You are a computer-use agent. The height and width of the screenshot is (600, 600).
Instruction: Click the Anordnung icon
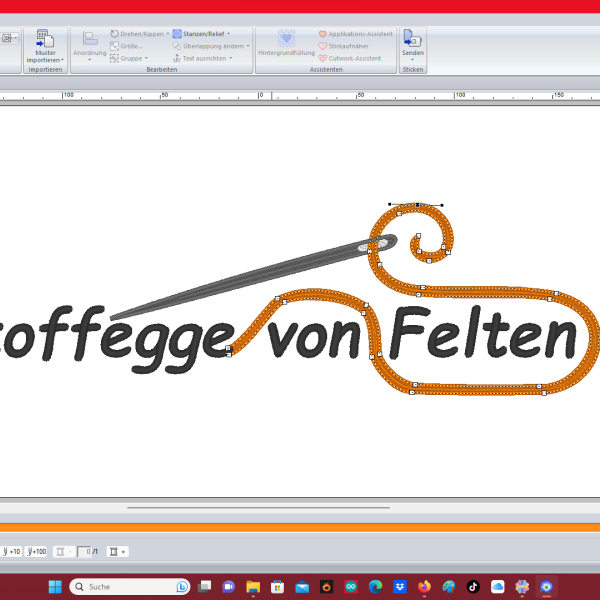(89, 40)
